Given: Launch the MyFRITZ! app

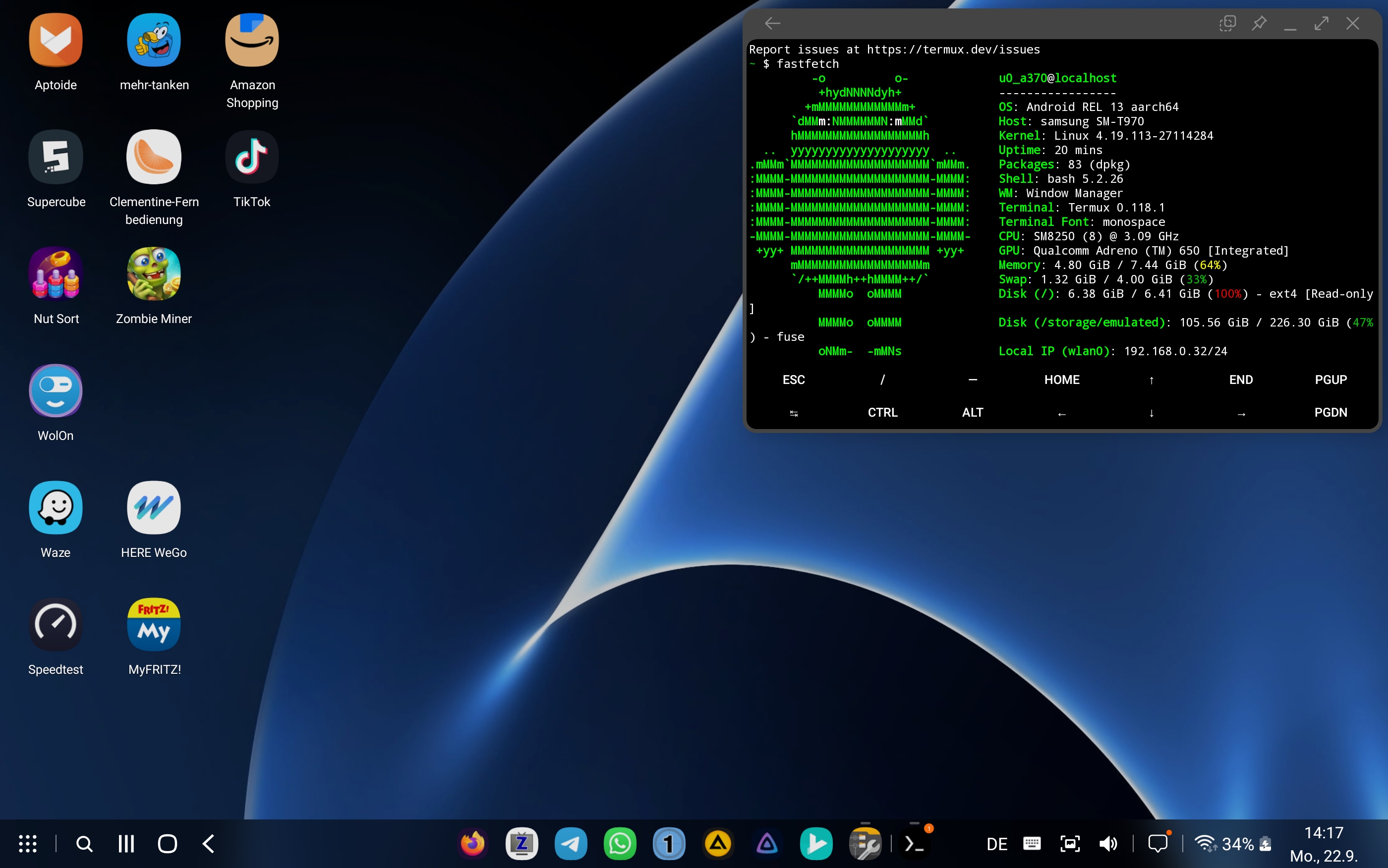Looking at the screenshot, I should (x=154, y=625).
